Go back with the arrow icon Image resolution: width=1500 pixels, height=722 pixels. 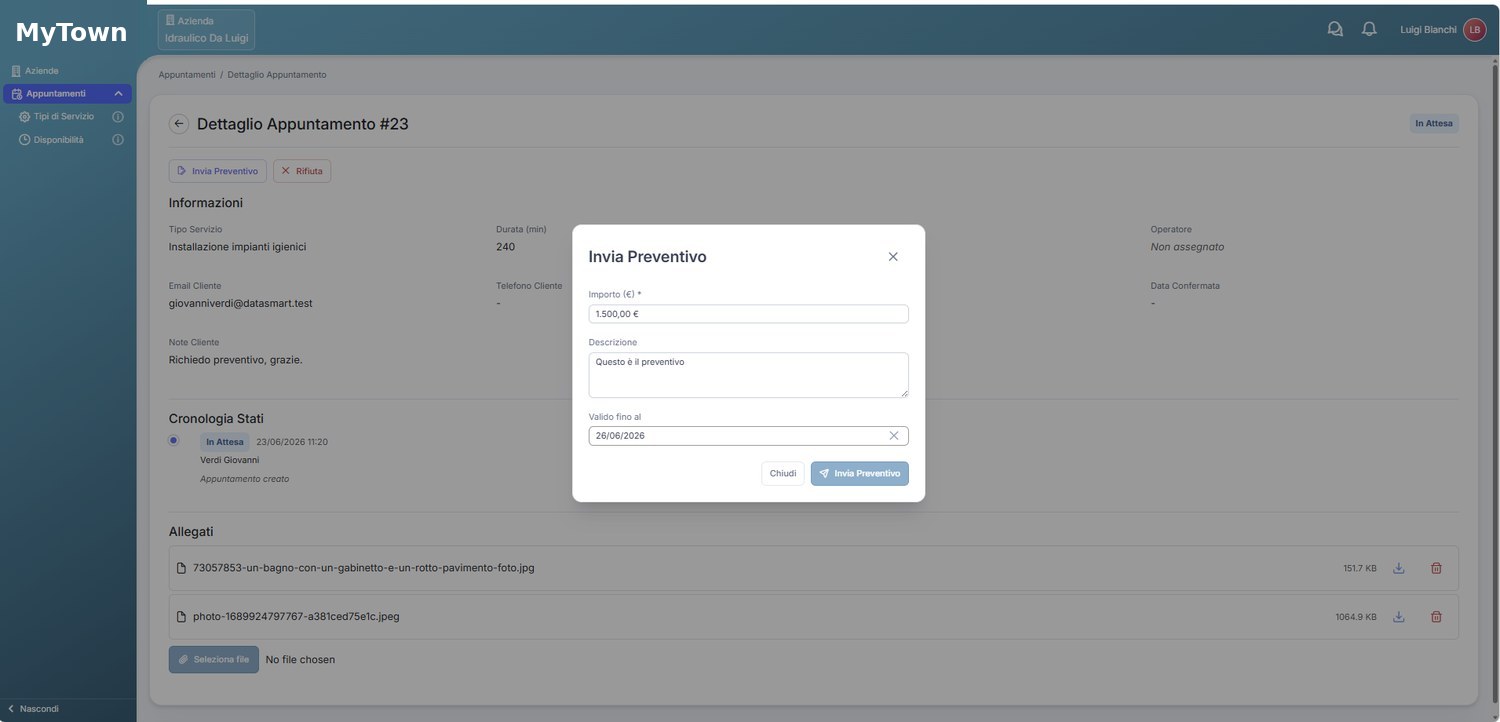(179, 124)
